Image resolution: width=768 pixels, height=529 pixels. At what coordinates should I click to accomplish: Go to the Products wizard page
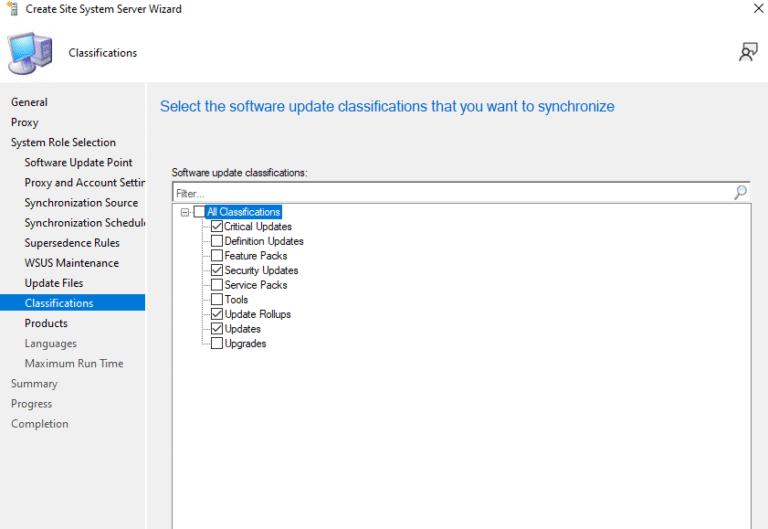tap(46, 323)
